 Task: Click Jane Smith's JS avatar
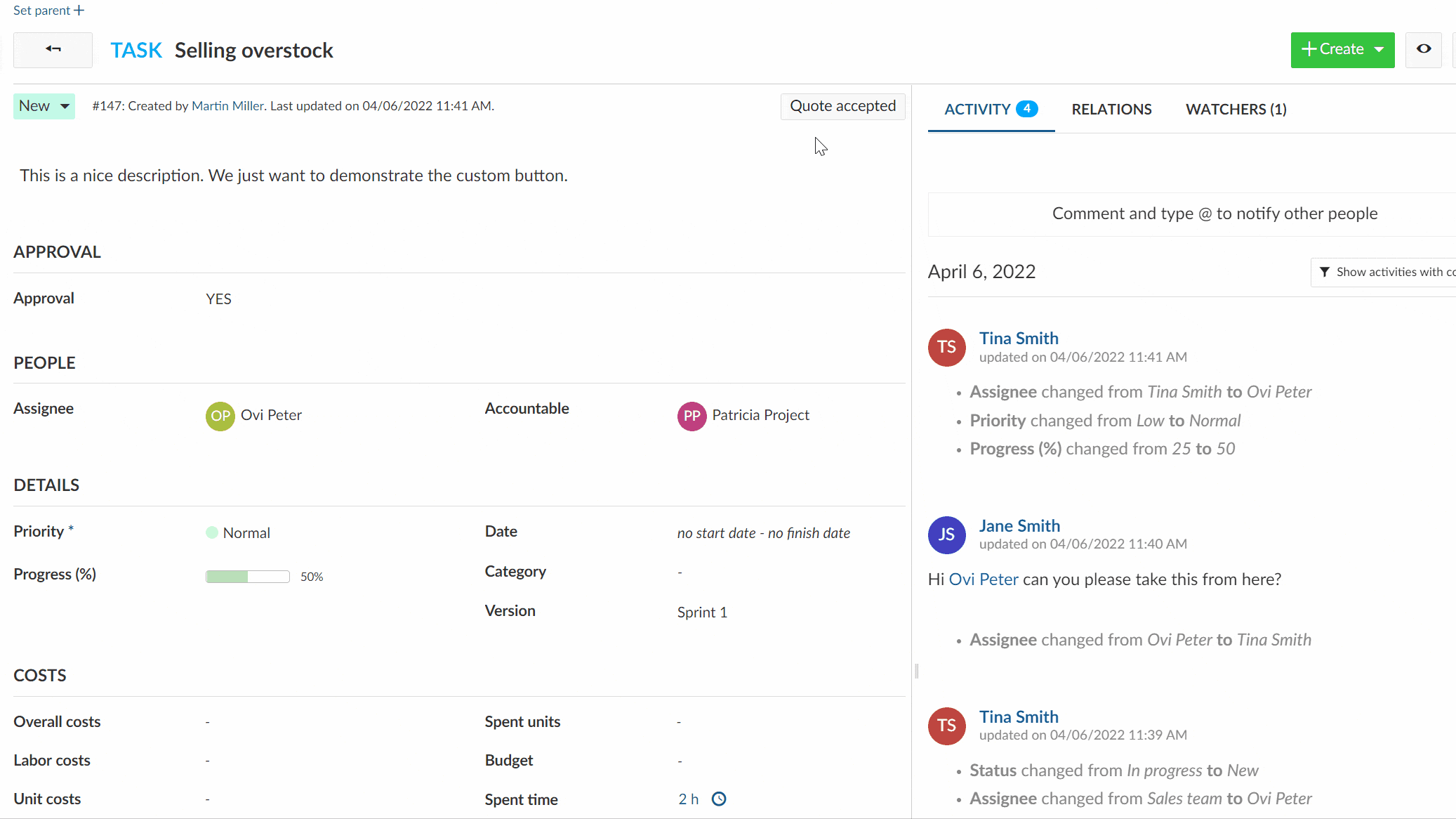(x=946, y=535)
